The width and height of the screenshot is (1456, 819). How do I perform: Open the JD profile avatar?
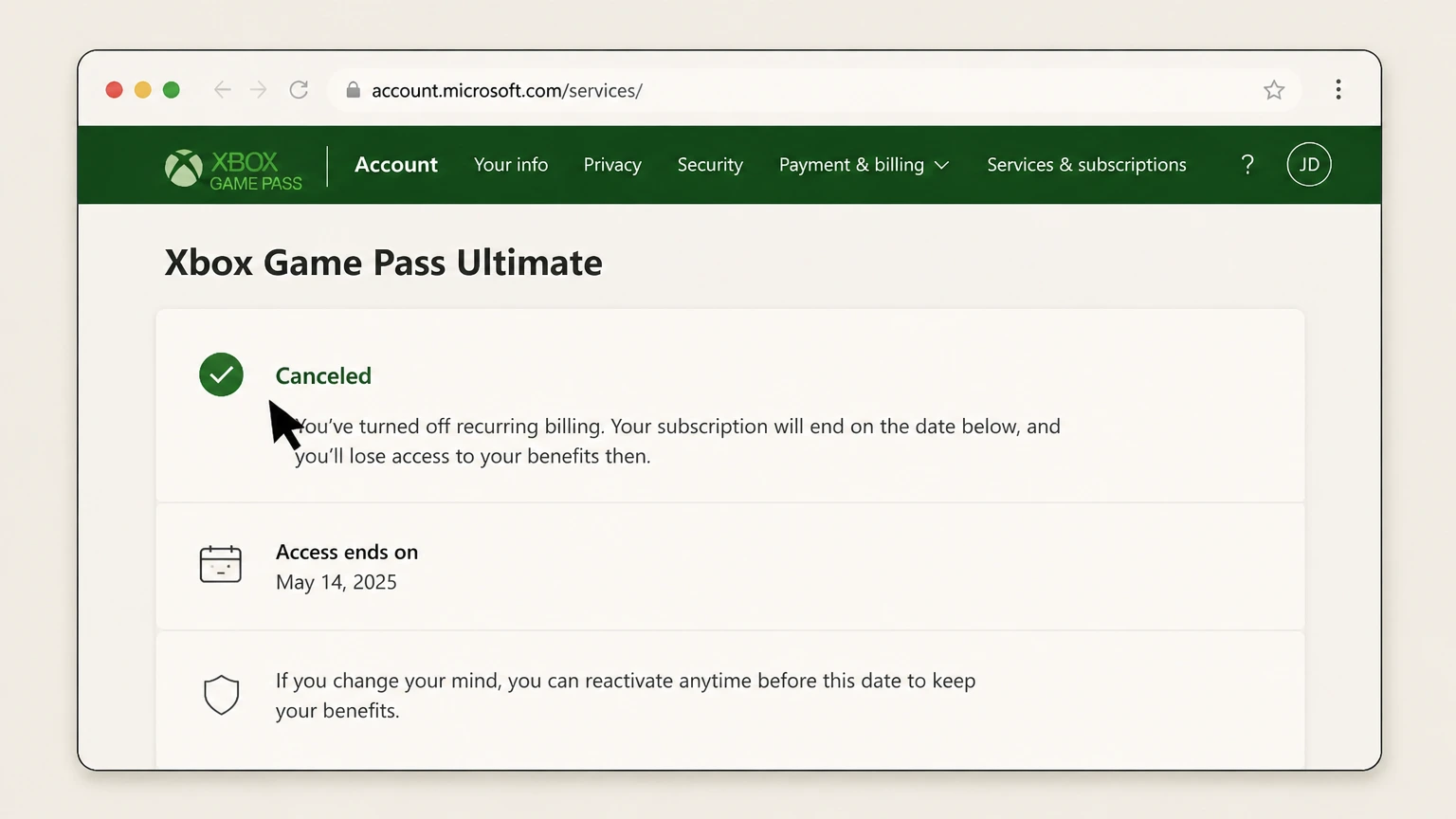(x=1309, y=165)
